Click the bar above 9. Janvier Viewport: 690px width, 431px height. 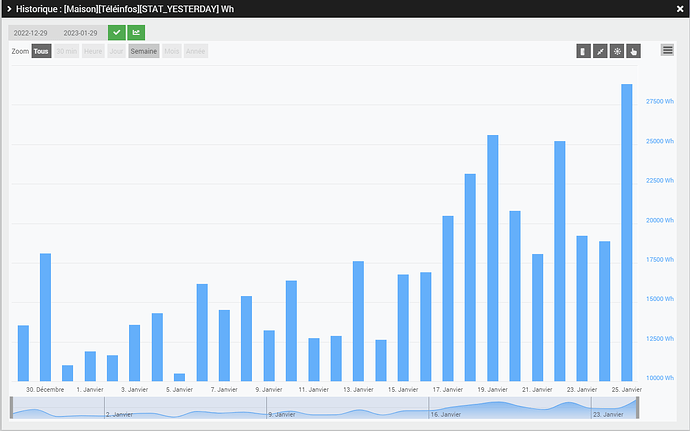(269, 356)
